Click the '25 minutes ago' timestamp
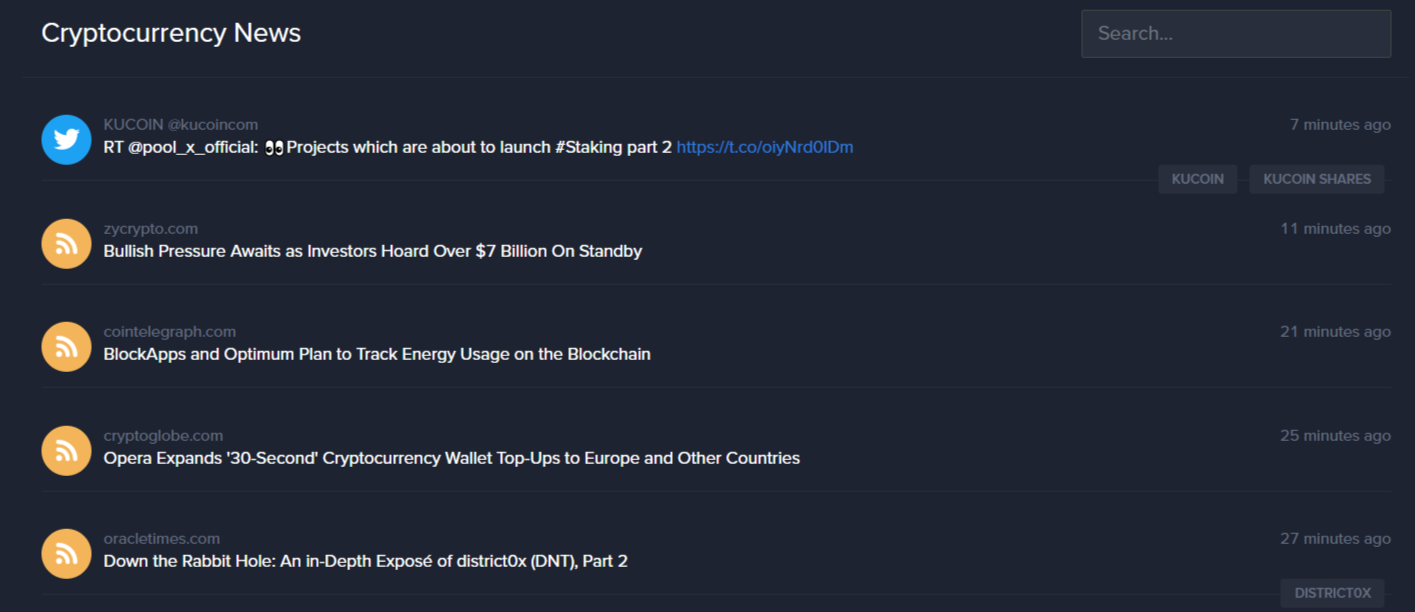This screenshot has height=612, width=1415. [1336, 436]
